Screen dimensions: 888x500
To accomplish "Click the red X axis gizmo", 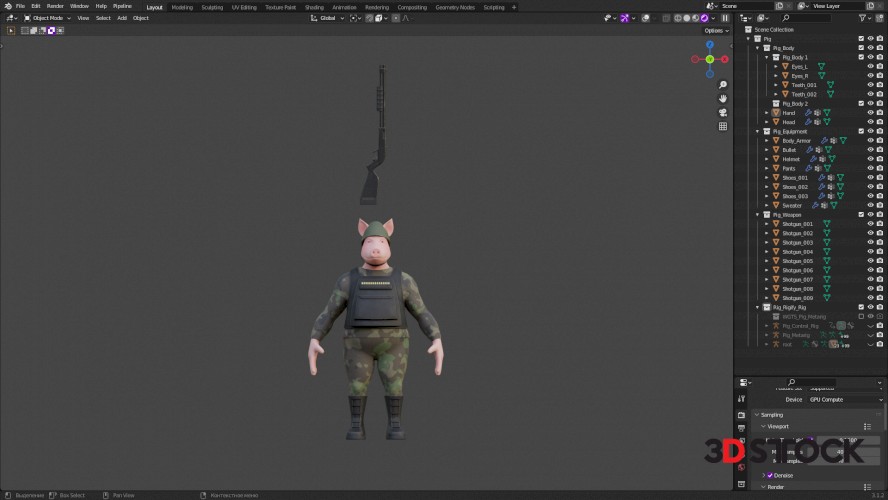I will pyautogui.click(x=724, y=59).
